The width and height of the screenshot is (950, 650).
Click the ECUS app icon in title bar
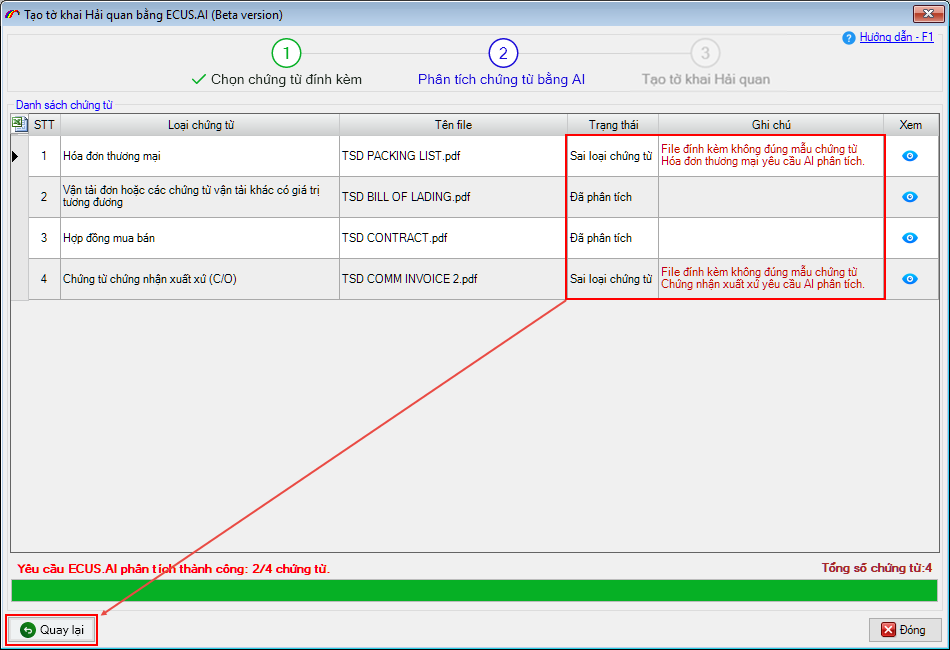[x=12, y=15]
